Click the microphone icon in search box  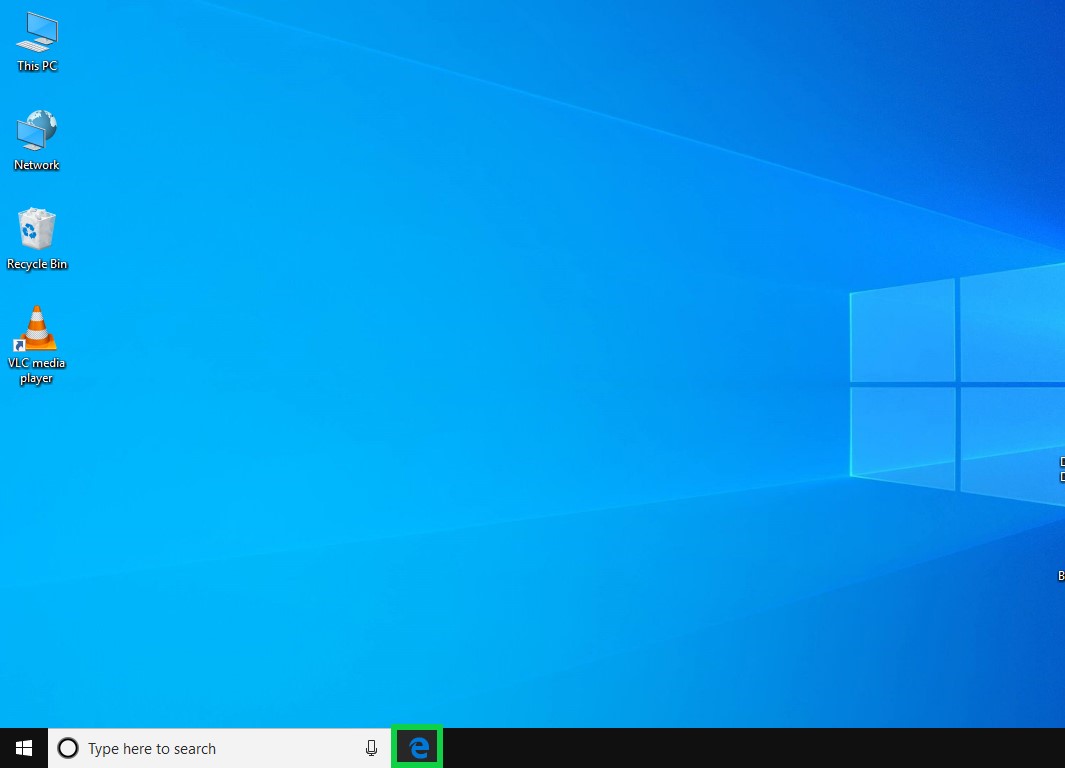[372, 748]
